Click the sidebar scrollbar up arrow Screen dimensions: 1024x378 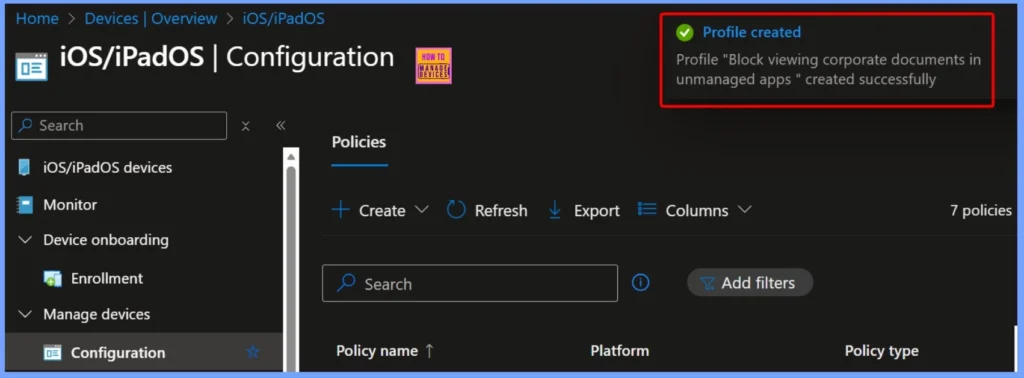point(291,156)
